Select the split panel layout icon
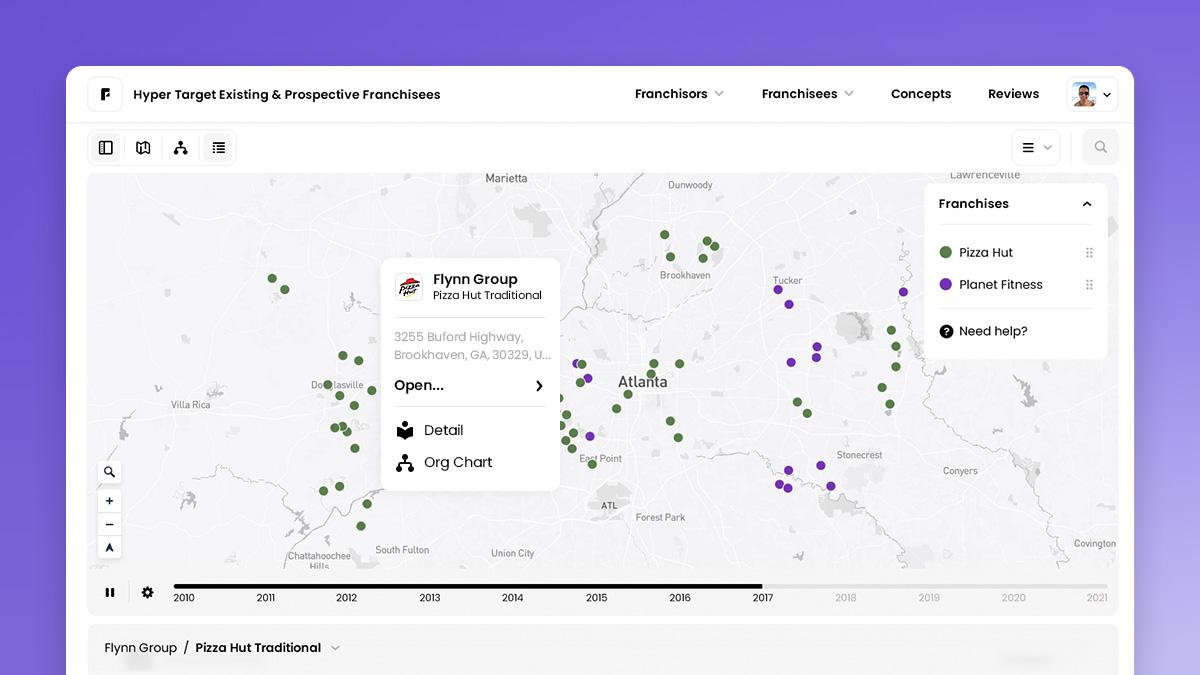 [105, 147]
